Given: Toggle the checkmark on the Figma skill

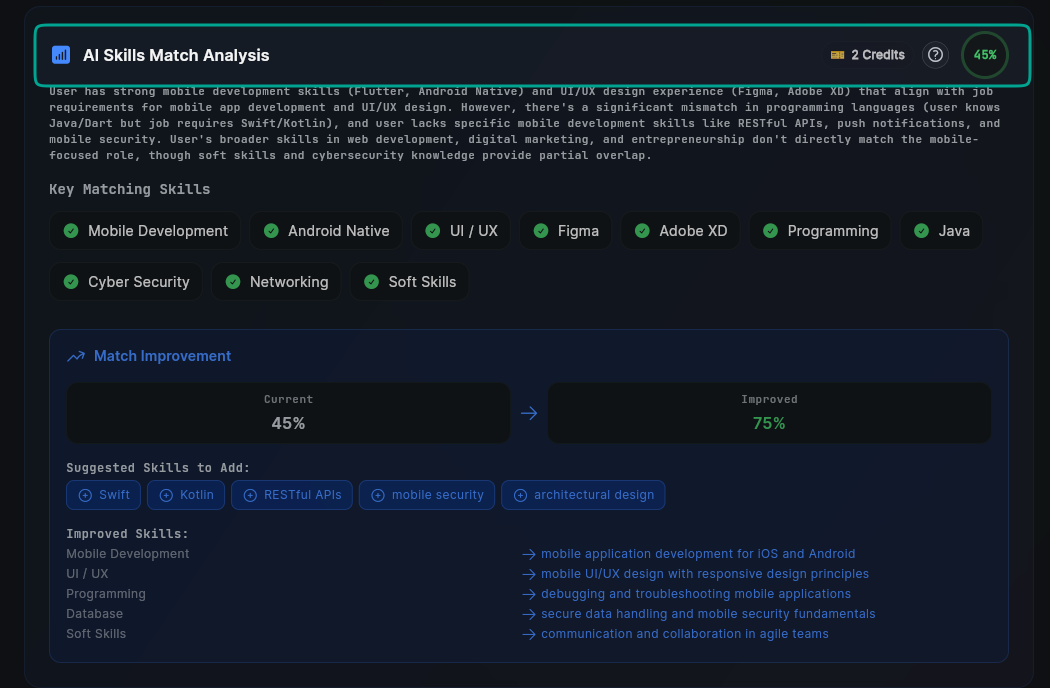Looking at the screenshot, I should tap(540, 231).
